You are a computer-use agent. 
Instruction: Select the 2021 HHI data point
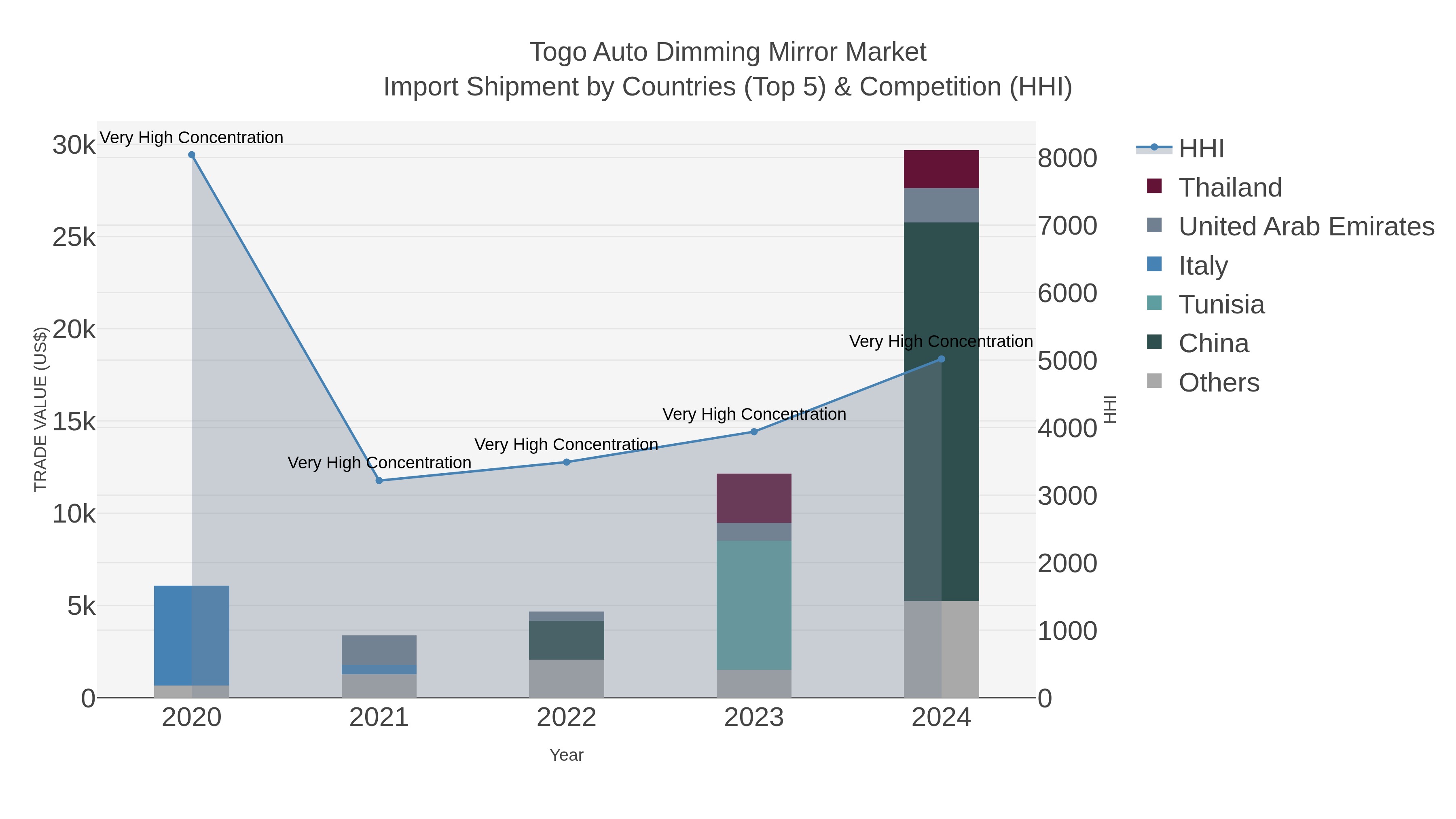pyautogui.click(x=379, y=480)
